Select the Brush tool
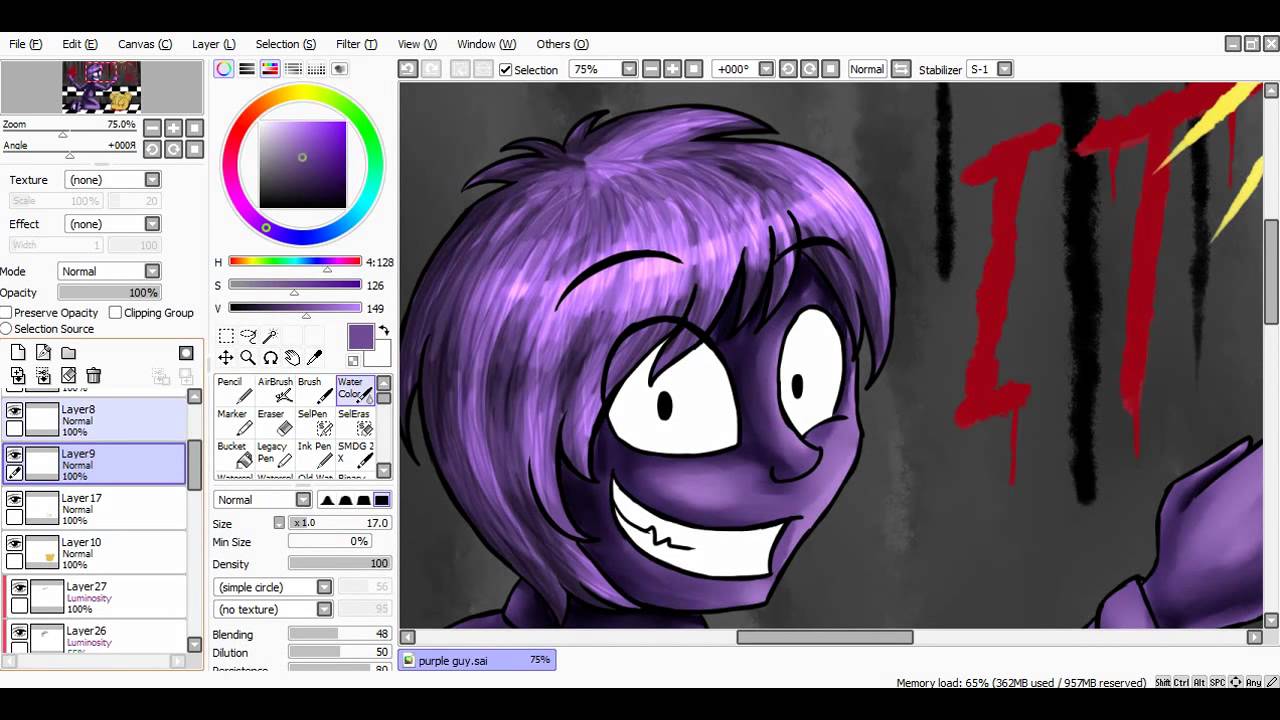The width and height of the screenshot is (1280, 720). (315, 390)
